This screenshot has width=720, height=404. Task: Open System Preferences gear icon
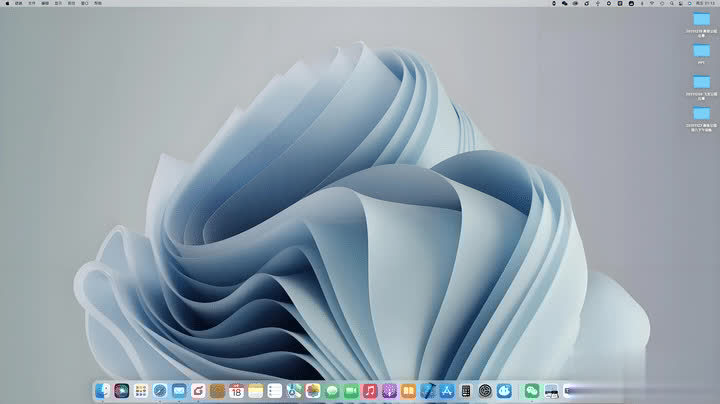(x=485, y=391)
